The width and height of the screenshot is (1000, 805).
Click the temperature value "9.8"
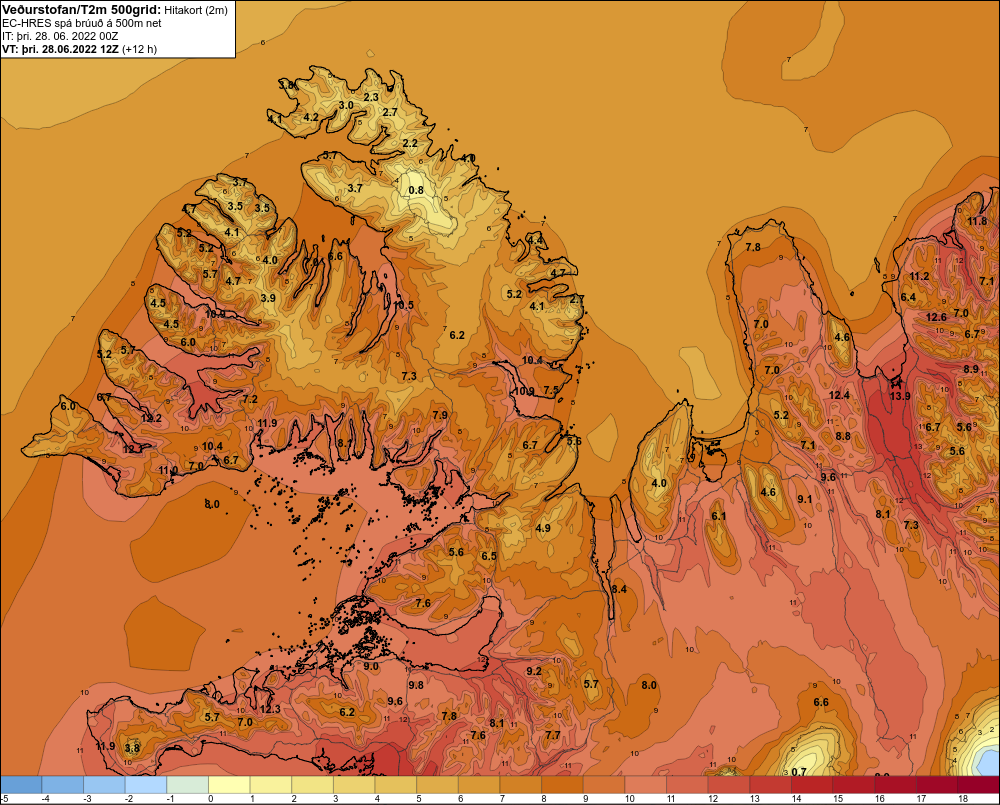[x=416, y=685]
